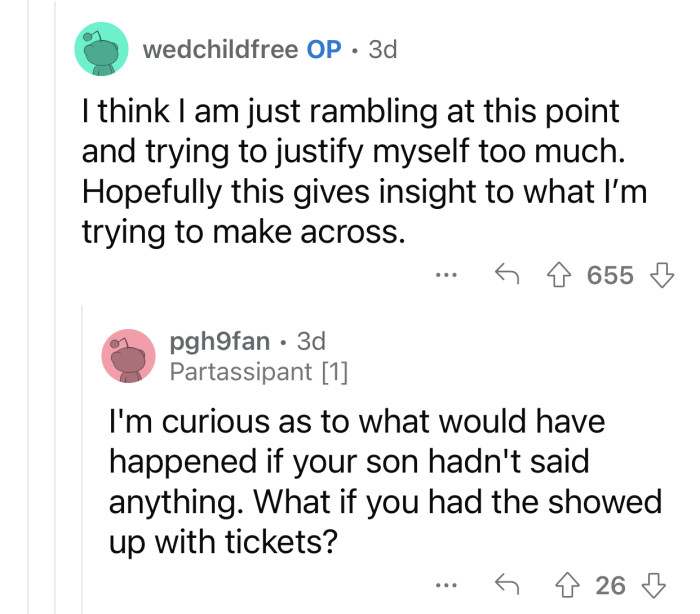Screen dimensions: 700x614
Task: Open the wedchildfree username link
Action: click(219, 50)
